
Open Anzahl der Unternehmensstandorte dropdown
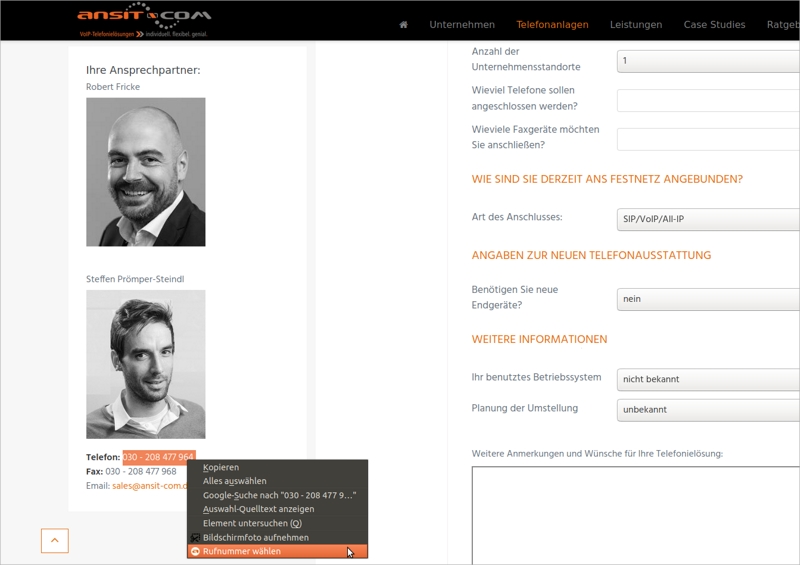(x=708, y=61)
